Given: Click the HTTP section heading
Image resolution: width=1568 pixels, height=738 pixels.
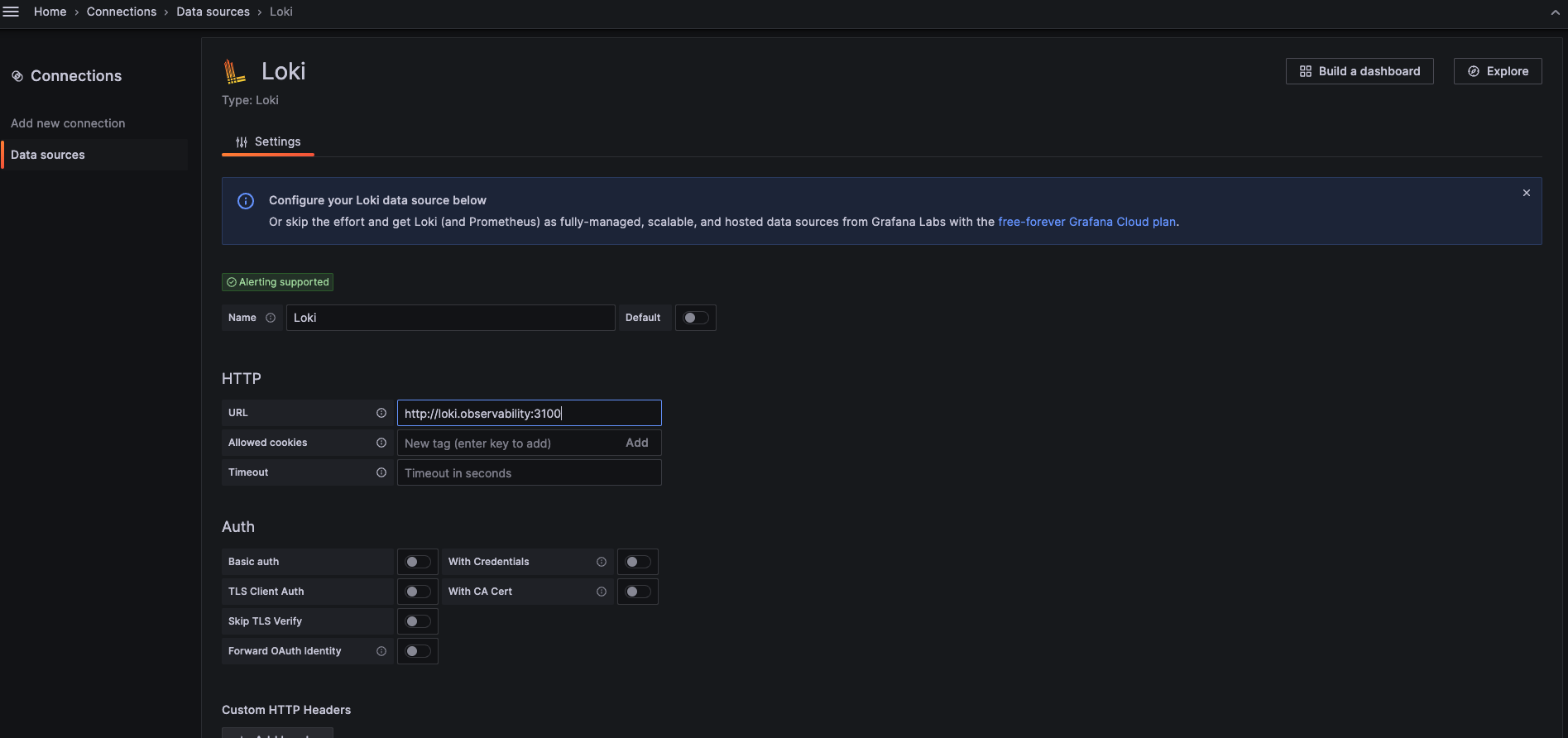Looking at the screenshot, I should [x=242, y=378].
